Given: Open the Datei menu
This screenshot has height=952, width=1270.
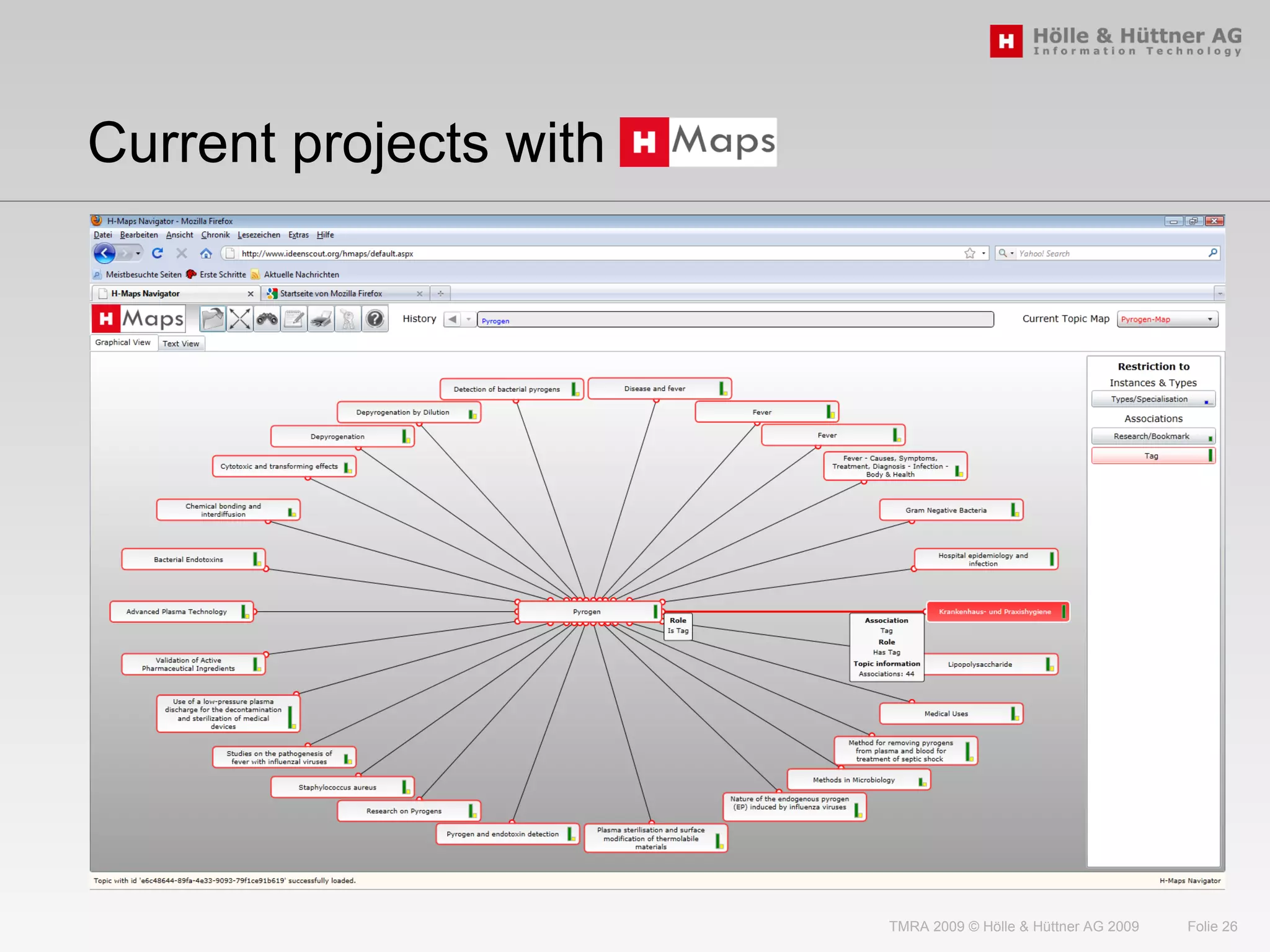Looking at the screenshot, I should coord(103,235).
